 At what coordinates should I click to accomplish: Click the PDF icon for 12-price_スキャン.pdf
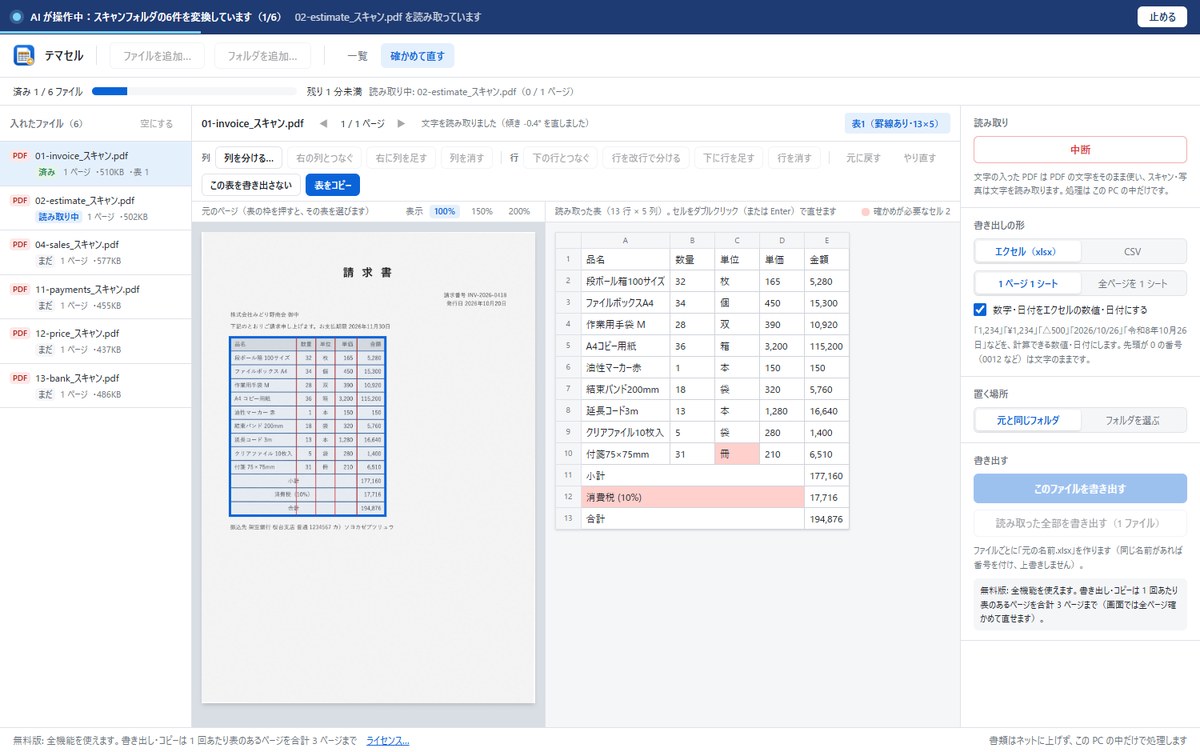point(19,334)
